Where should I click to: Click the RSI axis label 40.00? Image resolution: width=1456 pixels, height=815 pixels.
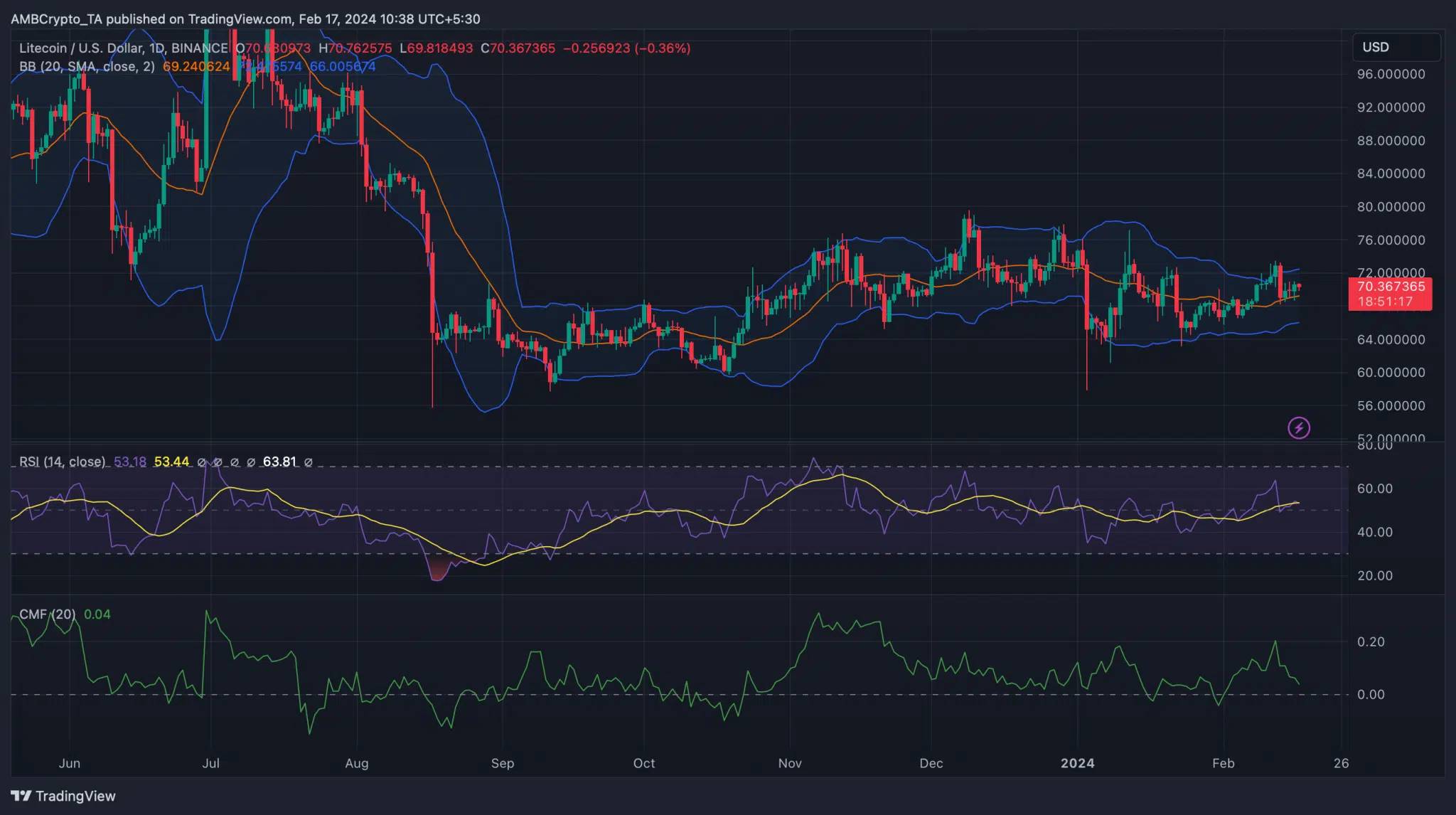(x=1375, y=532)
